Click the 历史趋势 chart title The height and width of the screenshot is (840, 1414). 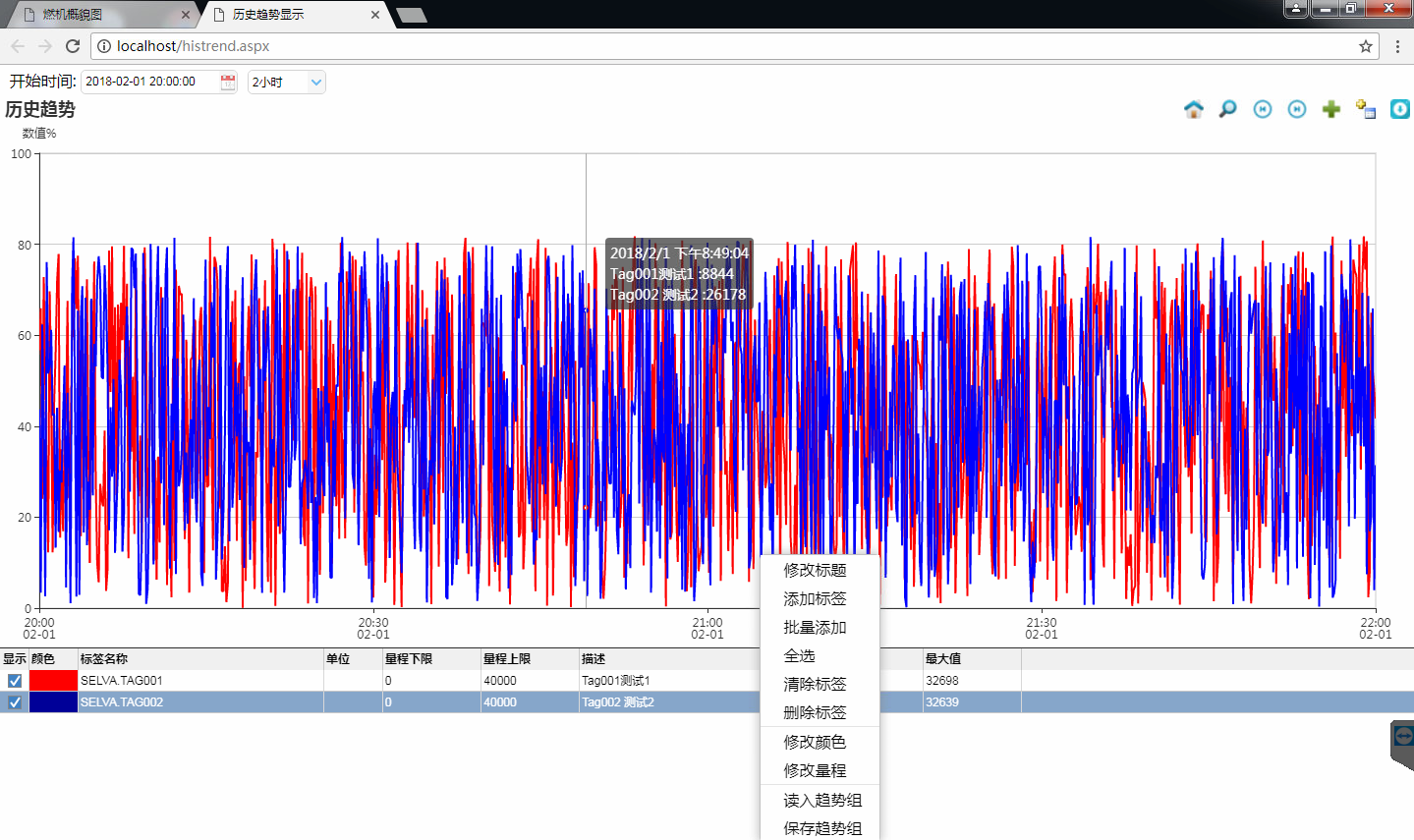[40, 109]
